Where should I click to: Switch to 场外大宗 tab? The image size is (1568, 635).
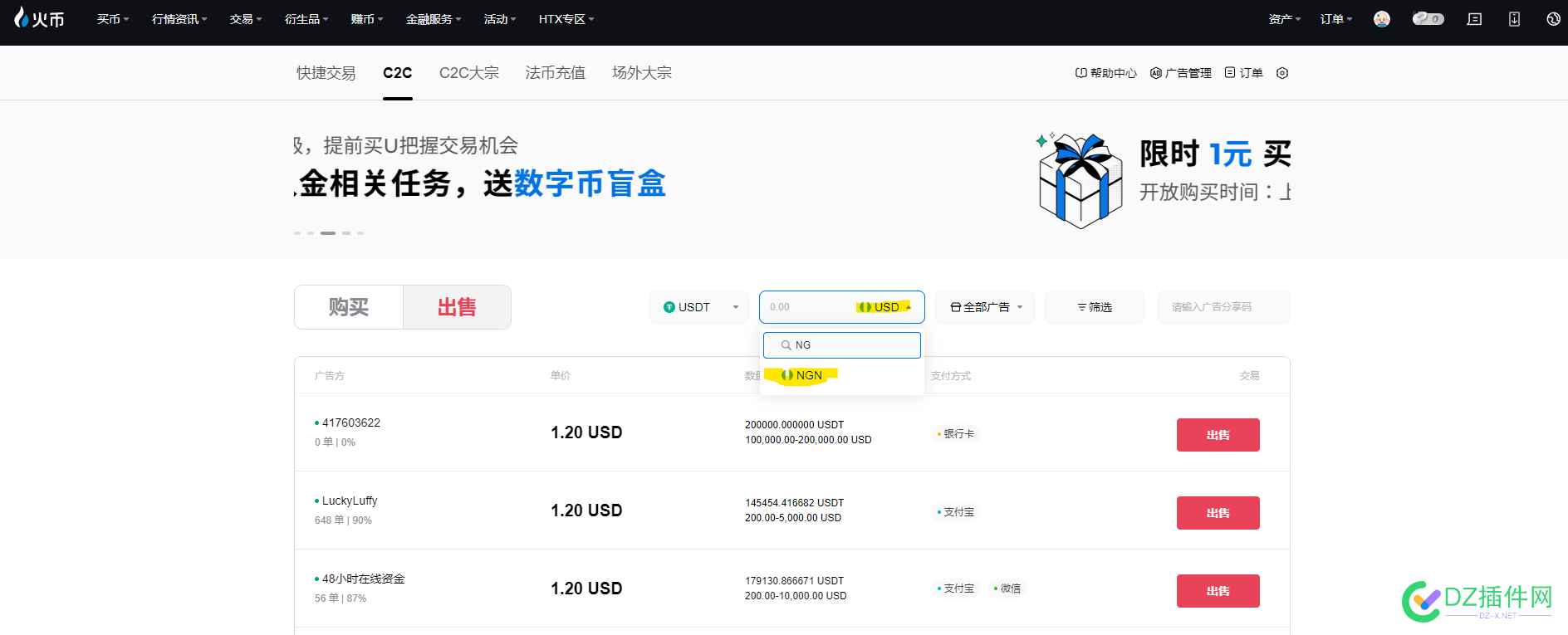[x=642, y=73]
